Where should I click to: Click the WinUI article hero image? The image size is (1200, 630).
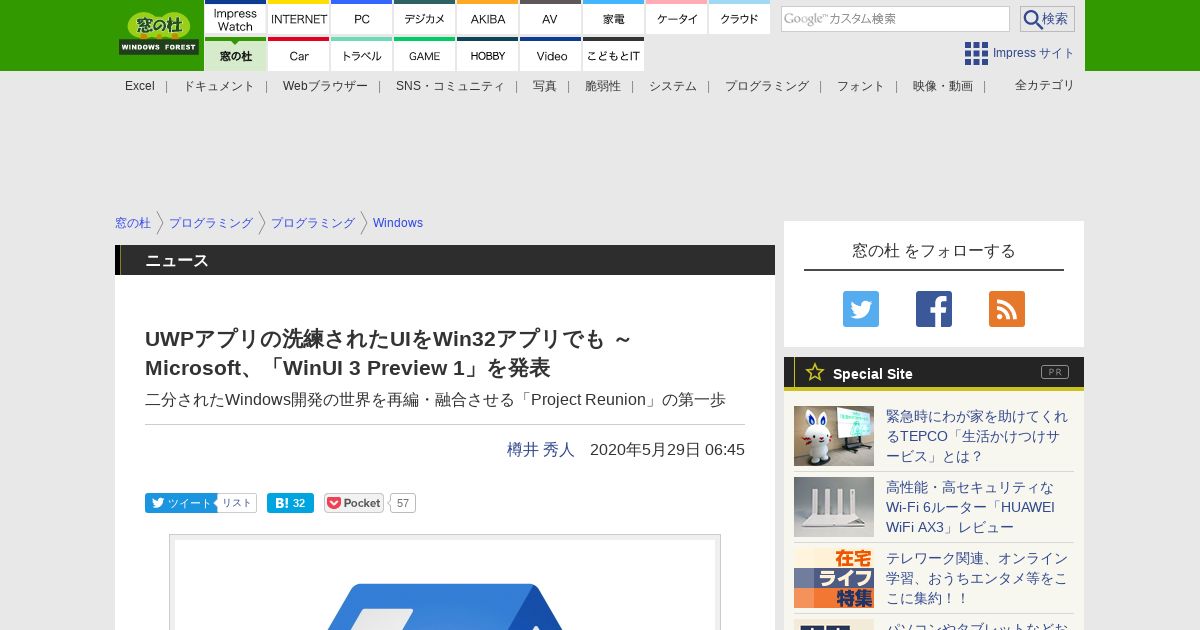point(445,583)
